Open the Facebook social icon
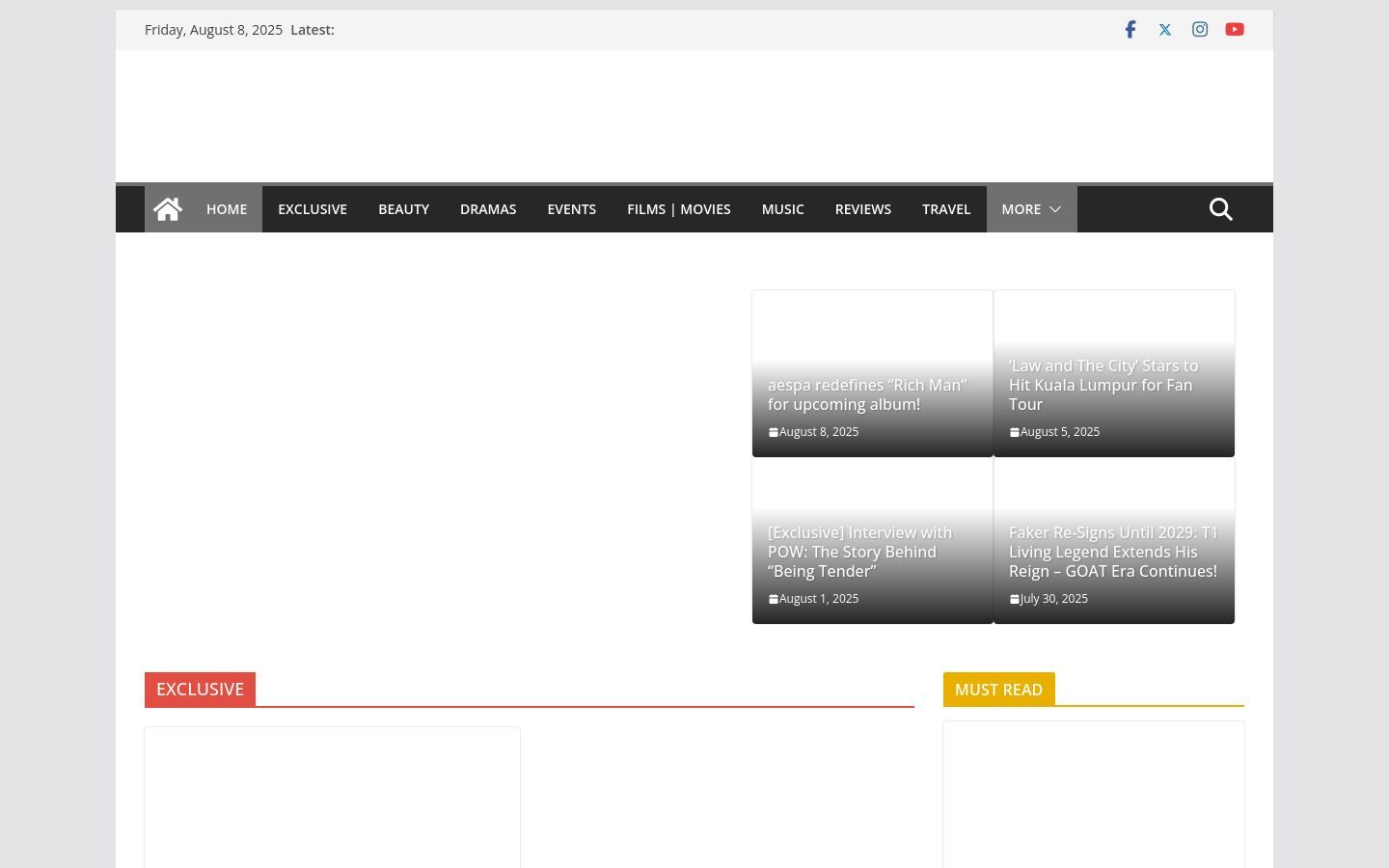This screenshot has height=868, width=1389. (x=1130, y=30)
